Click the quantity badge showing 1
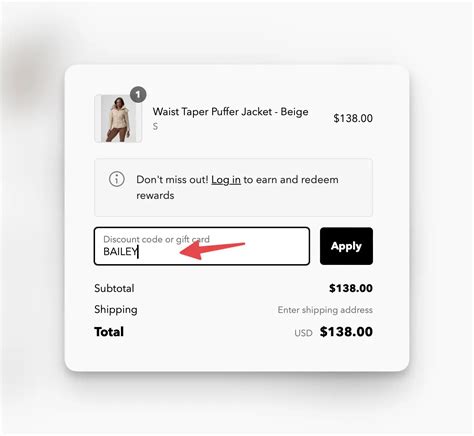This screenshot has height=436, width=474. [x=138, y=95]
